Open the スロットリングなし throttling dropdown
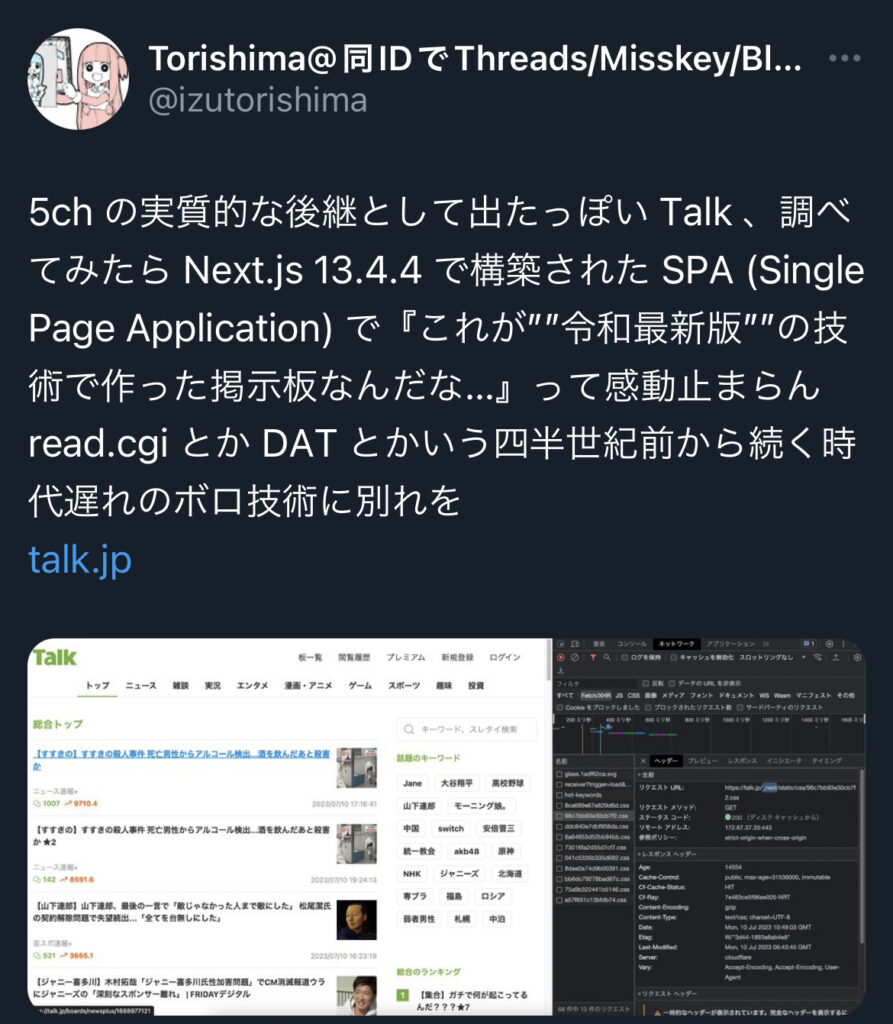This screenshot has height=1024, width=893. (x=773, y=658)
